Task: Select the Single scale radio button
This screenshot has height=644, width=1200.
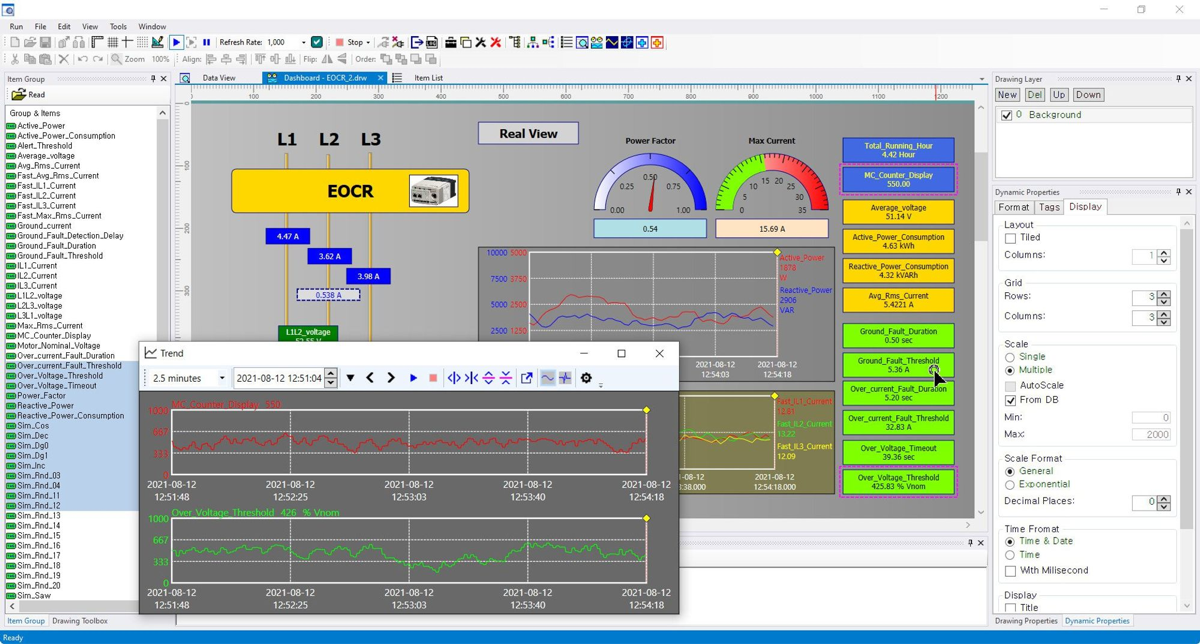Action: pos(1010,357)
